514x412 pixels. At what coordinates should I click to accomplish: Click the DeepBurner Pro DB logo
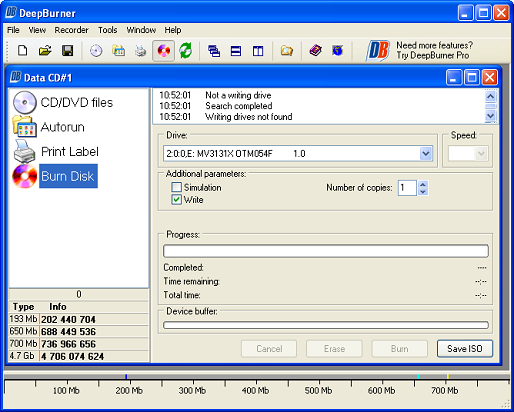(378, 51)
